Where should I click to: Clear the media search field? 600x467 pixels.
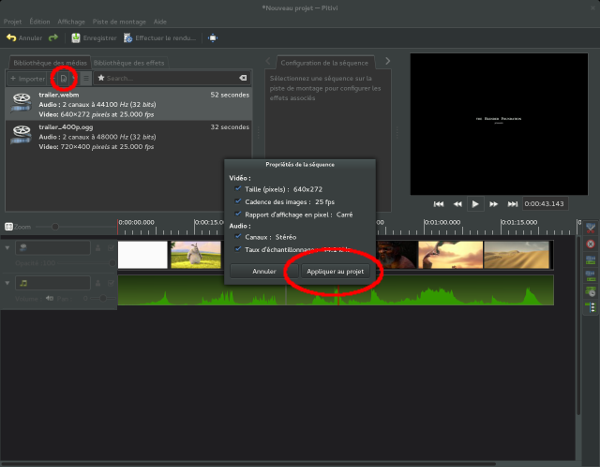(x=243, y=77)
